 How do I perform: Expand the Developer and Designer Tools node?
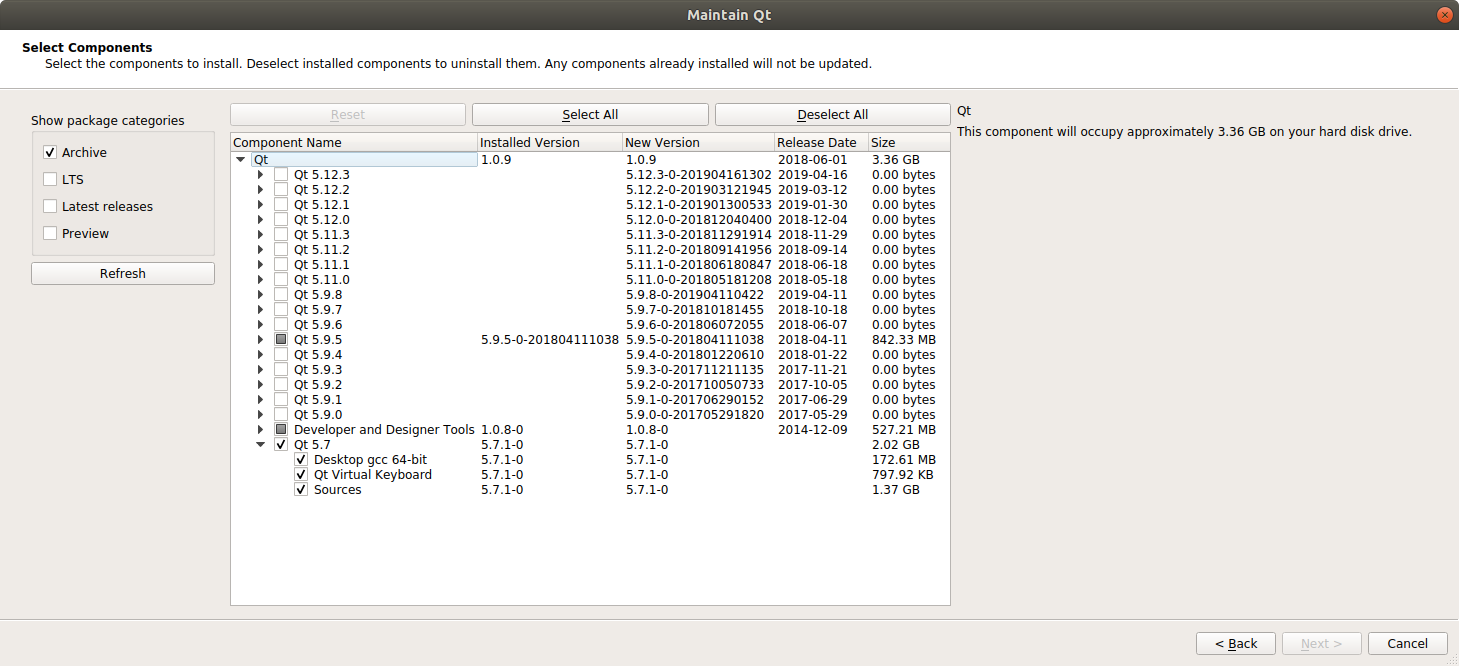tap(260, 430)
